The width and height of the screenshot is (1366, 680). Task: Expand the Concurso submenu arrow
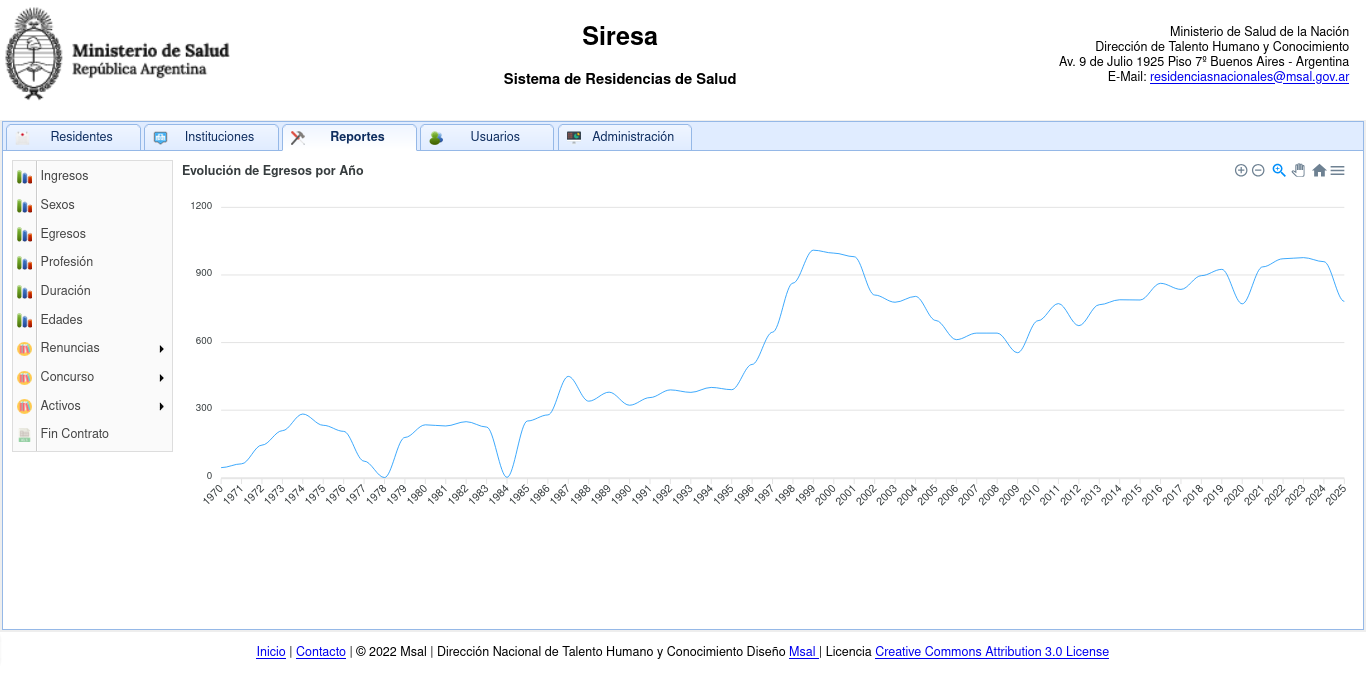point(161,378)
